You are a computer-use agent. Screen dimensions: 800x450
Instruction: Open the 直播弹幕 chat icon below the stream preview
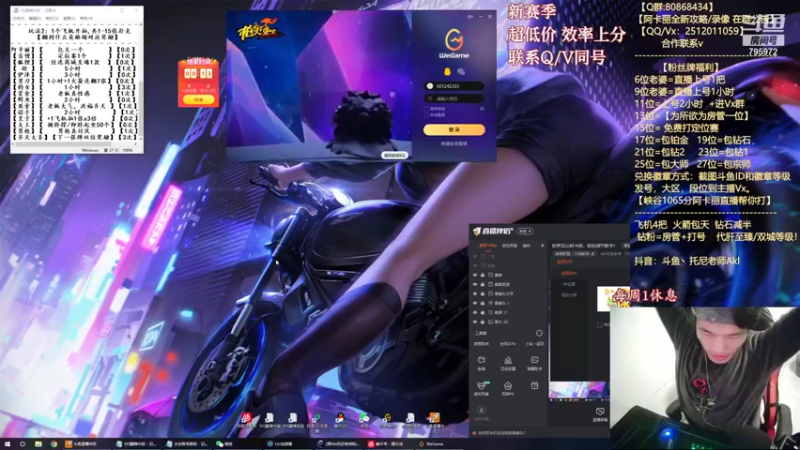click(x=600, y=414)
